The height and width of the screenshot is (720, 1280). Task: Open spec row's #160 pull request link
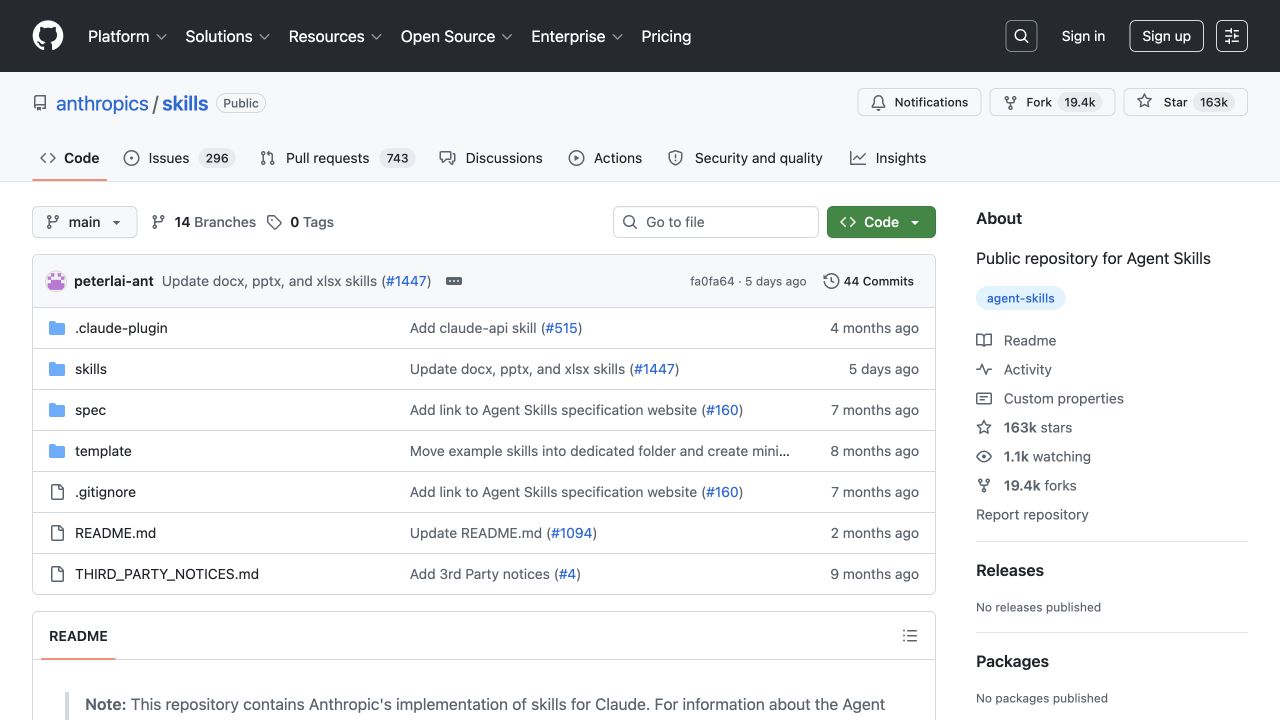click(722, 410)
